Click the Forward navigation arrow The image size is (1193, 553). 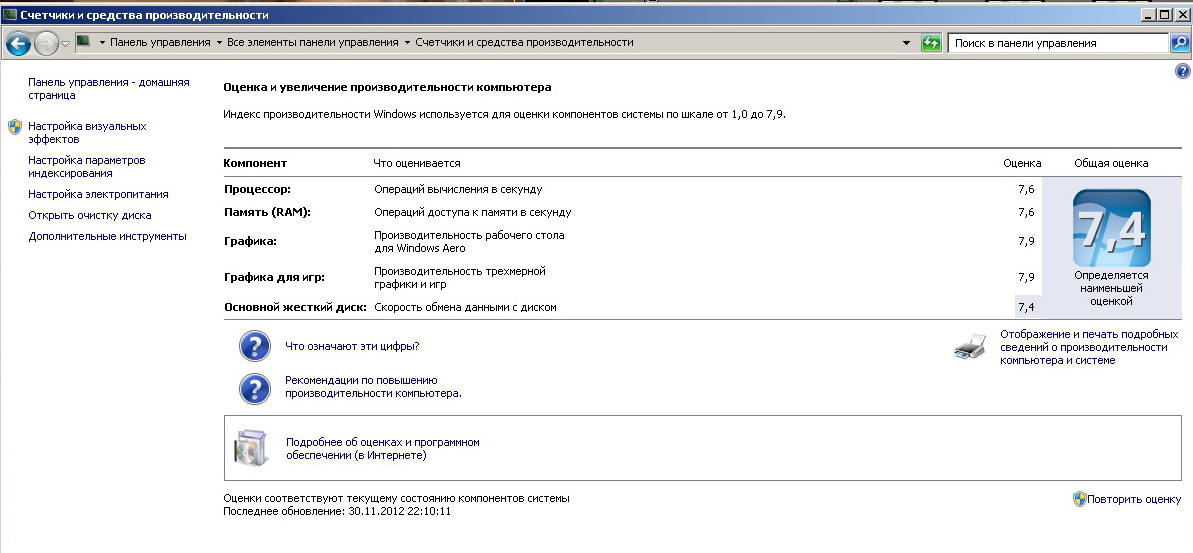point(46,43)
